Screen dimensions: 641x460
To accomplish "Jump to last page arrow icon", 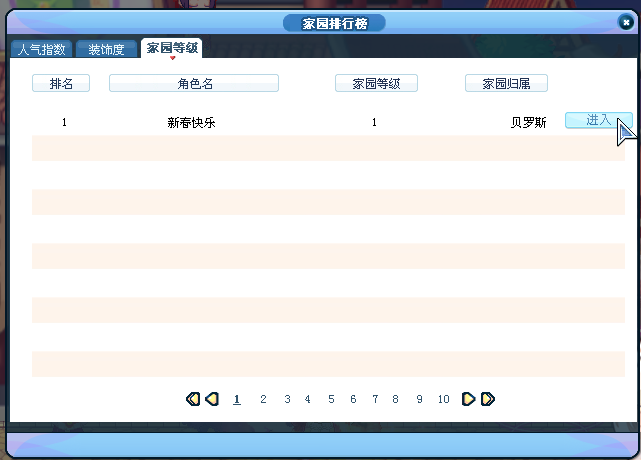I will click(x=488, y=399).
